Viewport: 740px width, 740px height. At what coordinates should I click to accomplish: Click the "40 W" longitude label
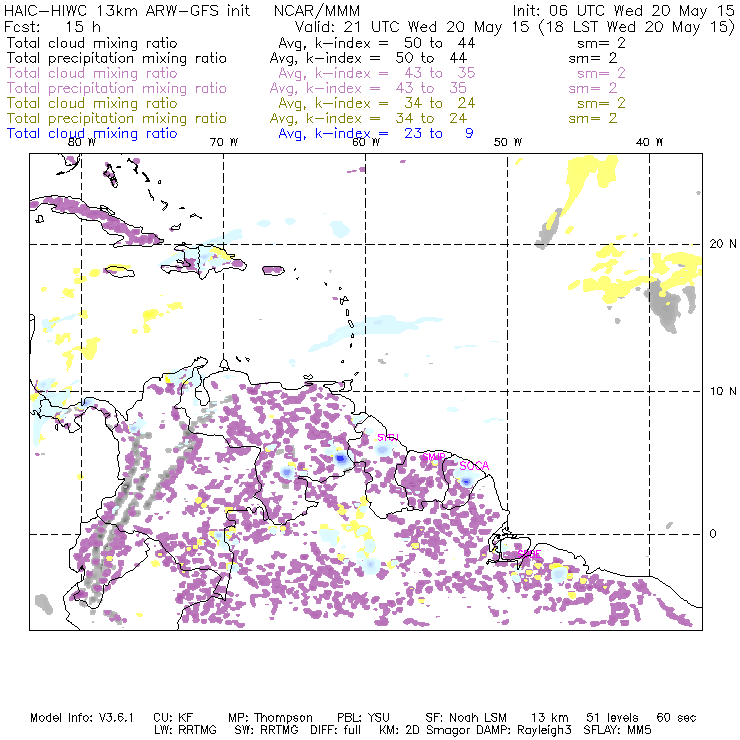coord(649,142)
